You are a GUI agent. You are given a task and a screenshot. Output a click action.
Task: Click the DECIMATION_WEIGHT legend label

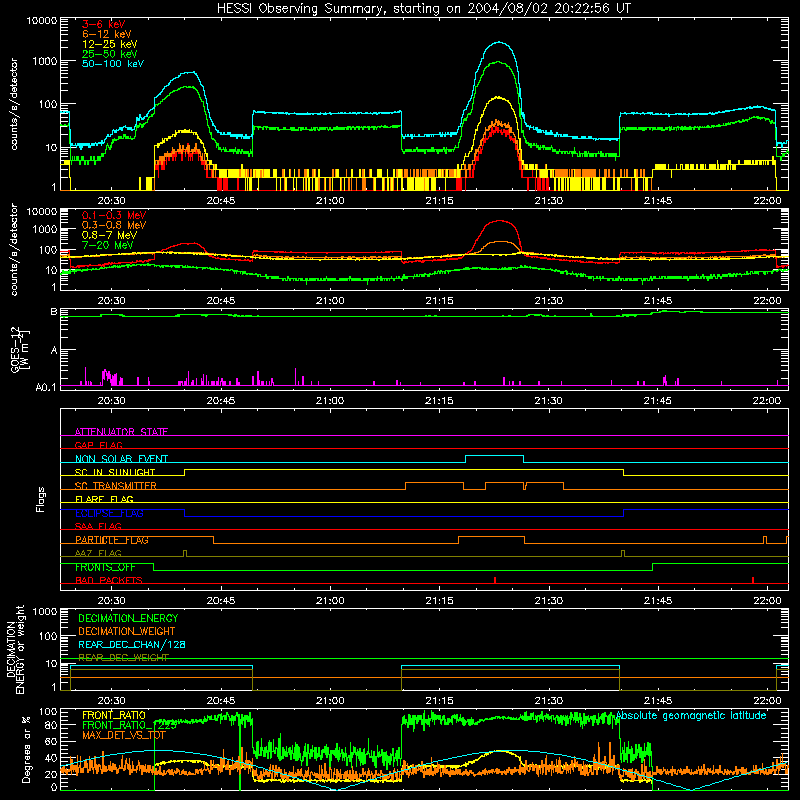point(127,631)
